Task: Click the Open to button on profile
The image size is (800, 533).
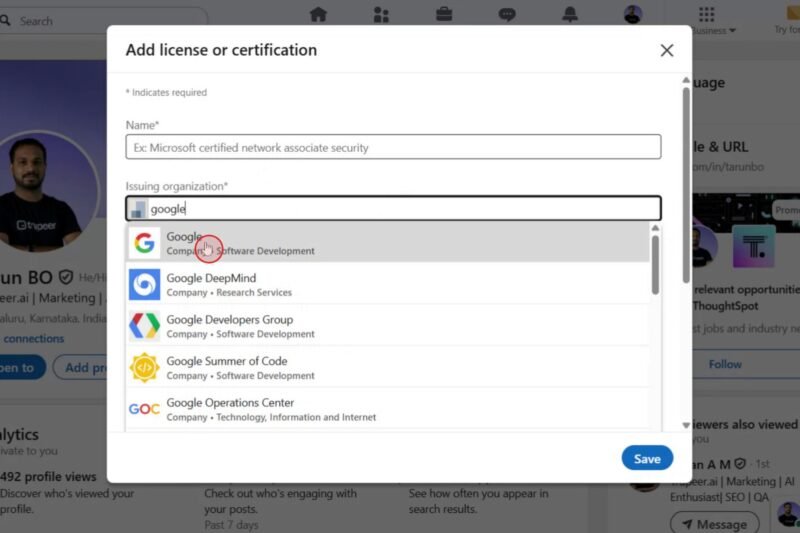Action: click(20, 367)
